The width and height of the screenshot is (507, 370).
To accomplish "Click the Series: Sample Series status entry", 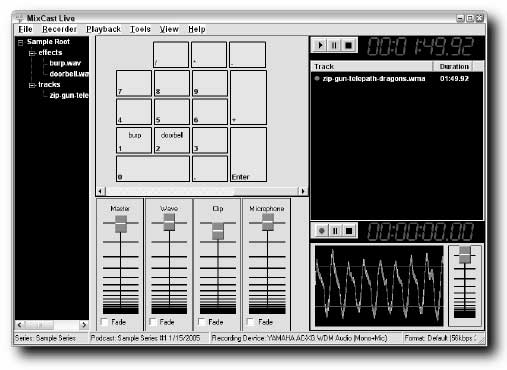I will 51,338.
